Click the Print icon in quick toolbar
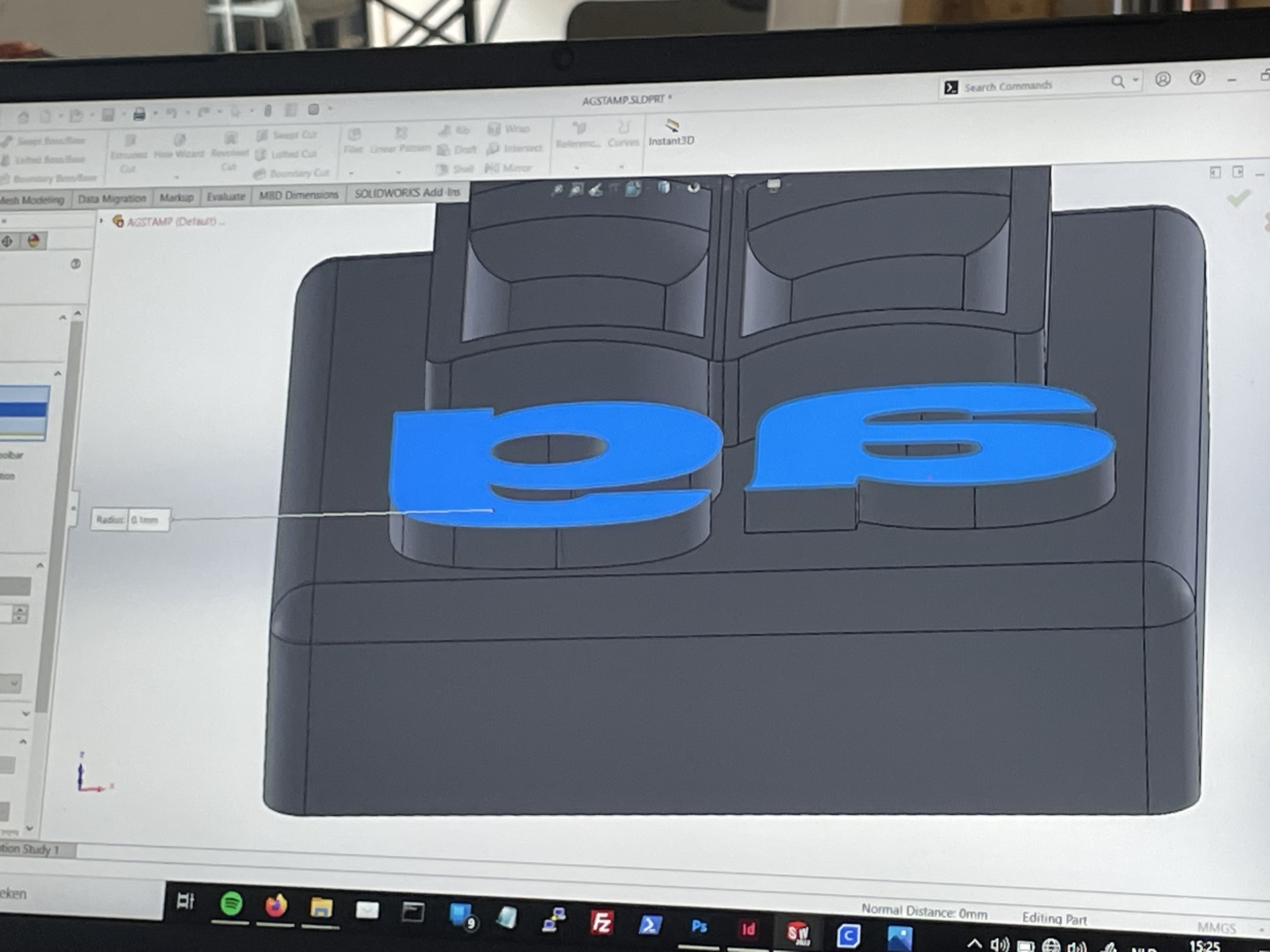This screenshot has height=952, width=1270. [x=139, y=115]
